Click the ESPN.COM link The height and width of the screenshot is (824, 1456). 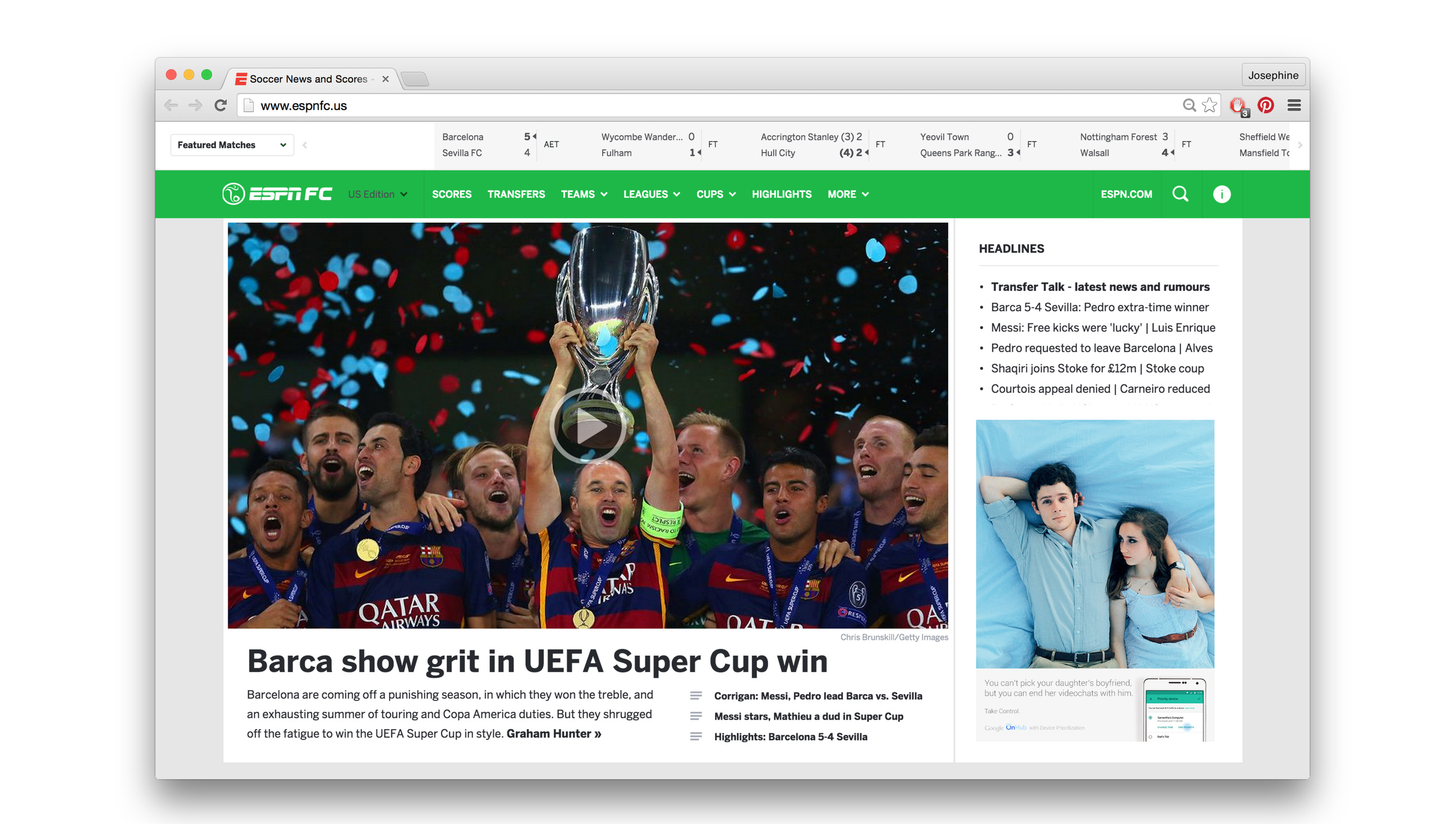(x=1126, y=194)
